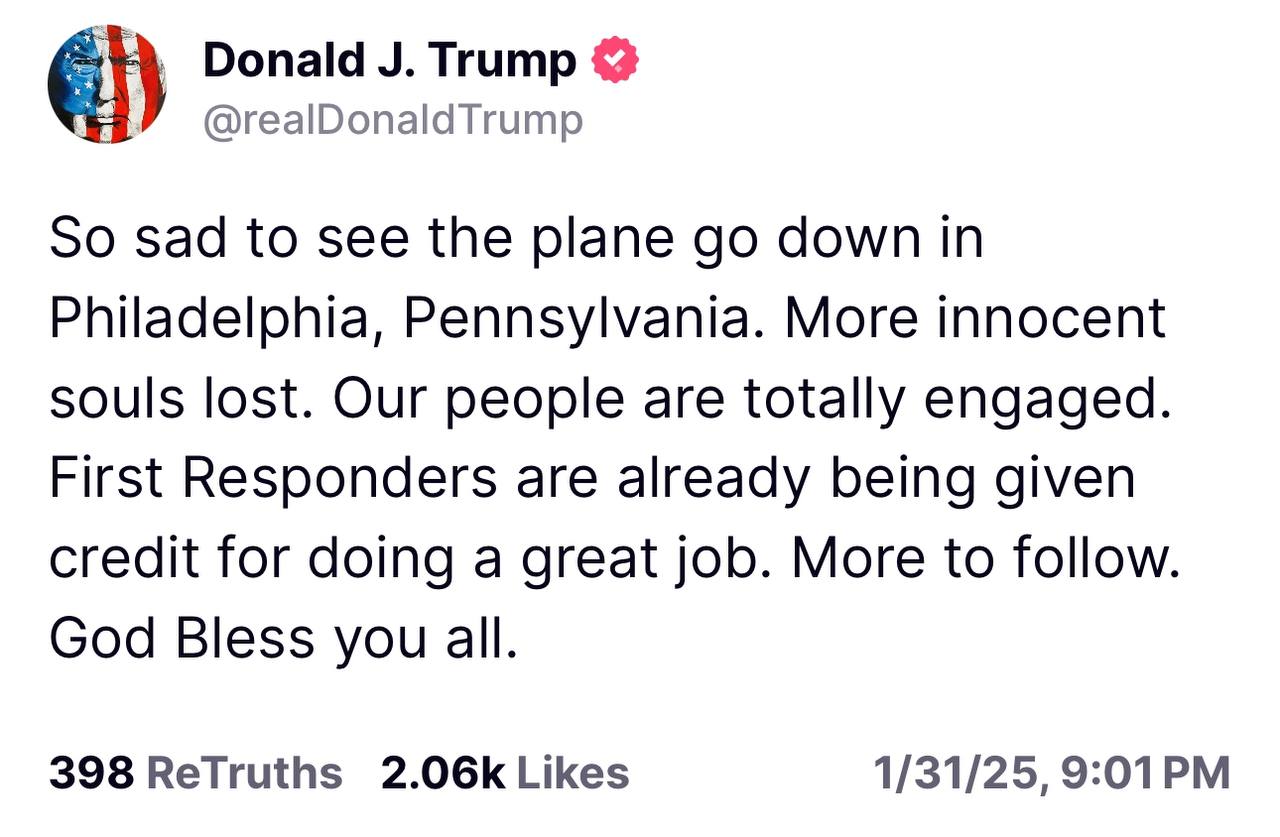Click the word "Philadelphia" in the post
This screenshot has height=837, width=1280.
[x=209, y=319]
